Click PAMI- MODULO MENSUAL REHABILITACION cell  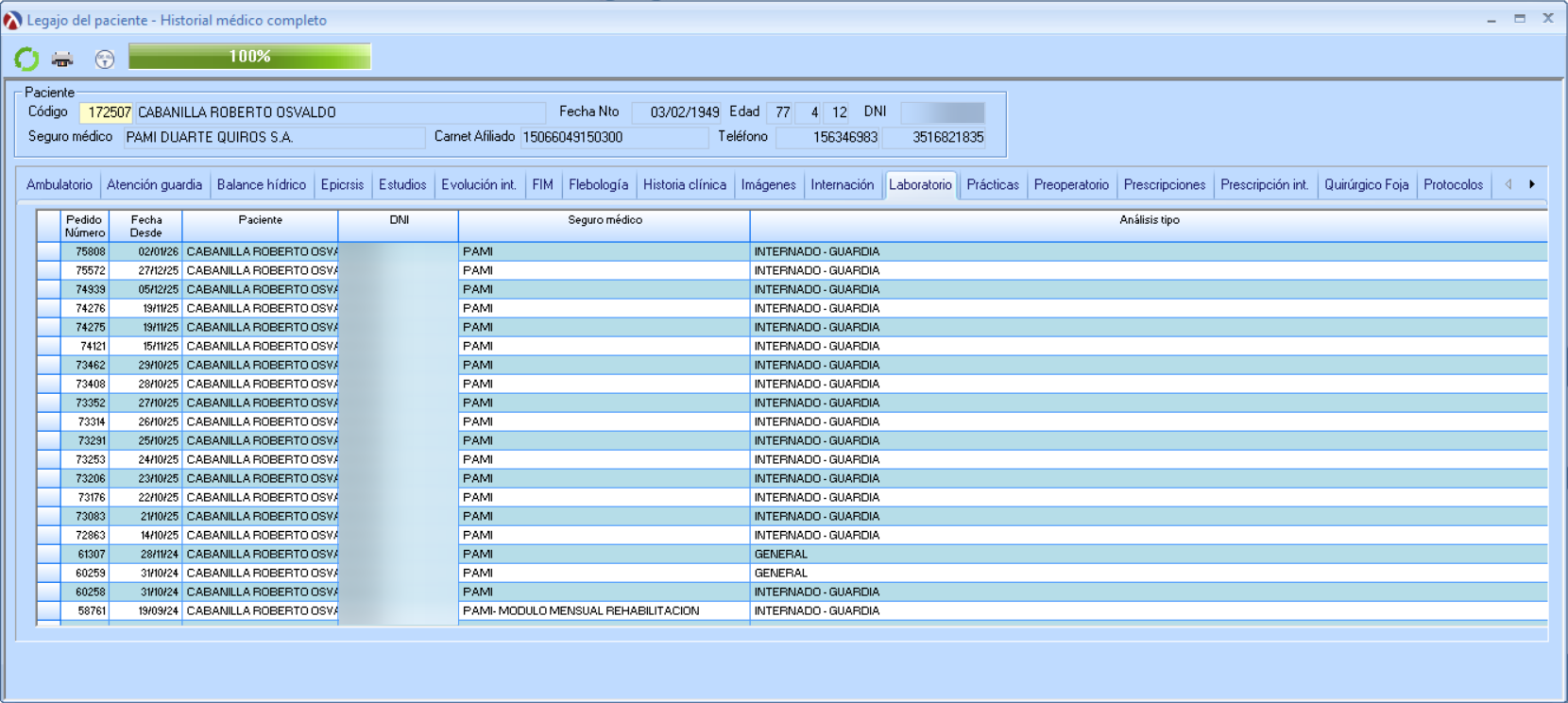click(605, 610)
